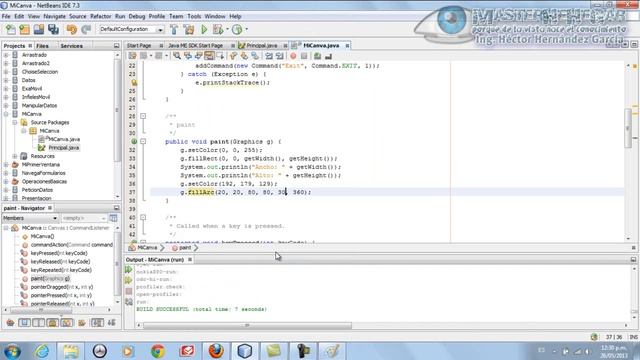Expand the ChoiseSeleccion project node

(6, 72)
